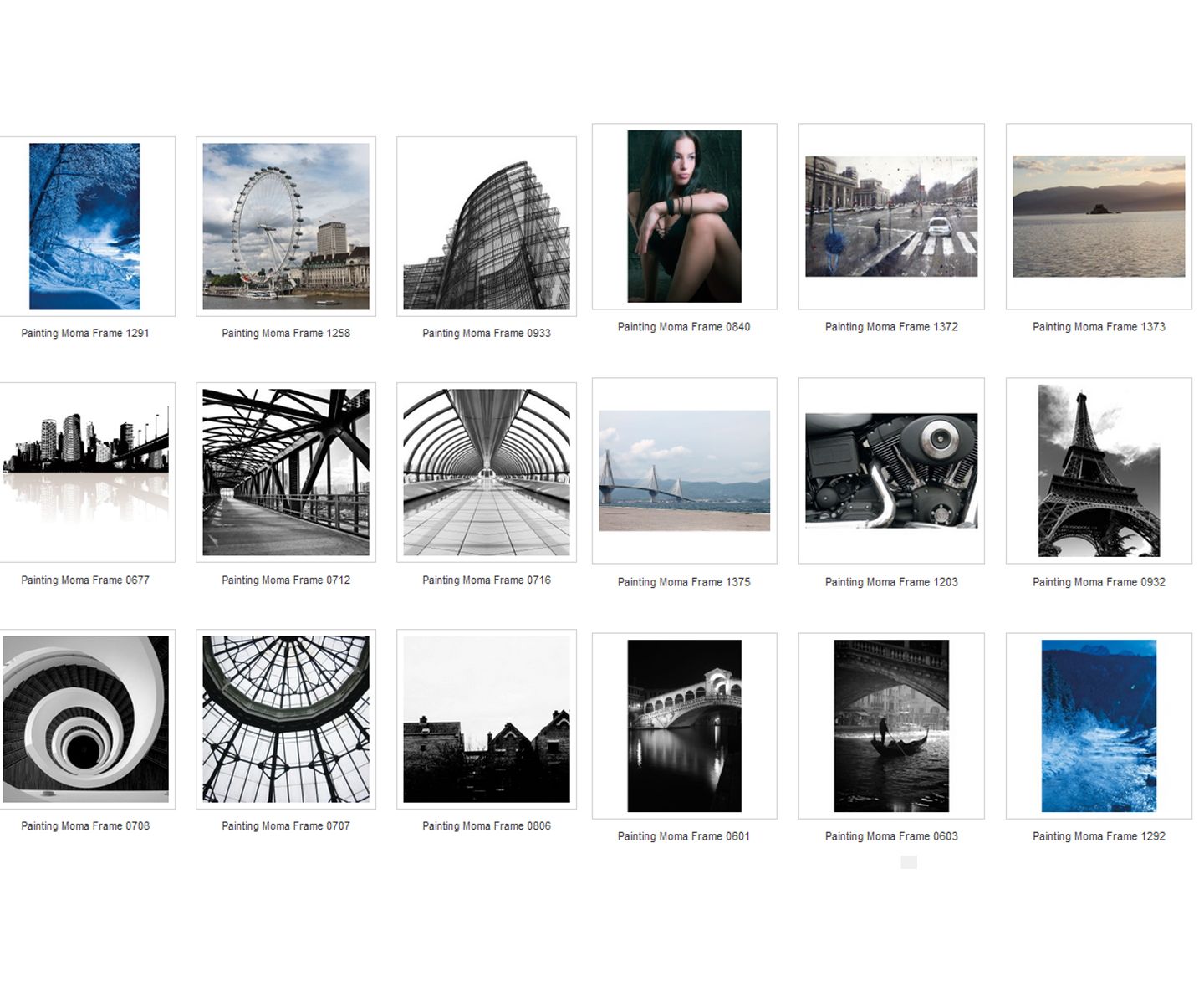Select the Painting Moma Frame 0806 caption

pos(487,825)
